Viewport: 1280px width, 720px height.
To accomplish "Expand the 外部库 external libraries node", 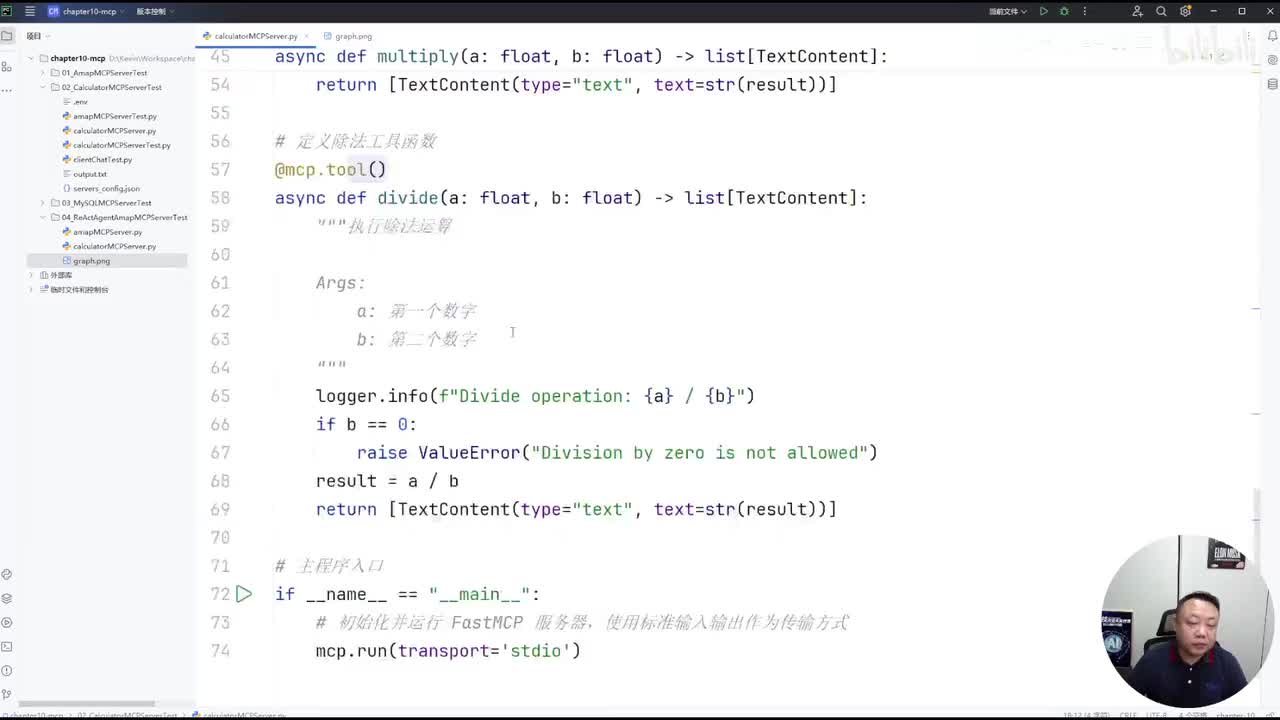I will click(31, 275).
